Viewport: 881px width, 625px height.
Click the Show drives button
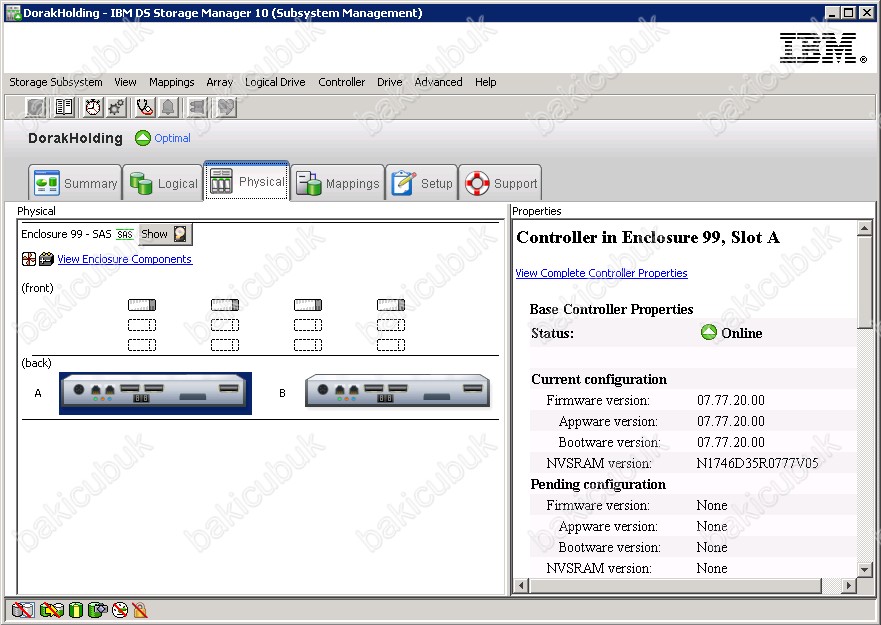[x=165, y=234]
